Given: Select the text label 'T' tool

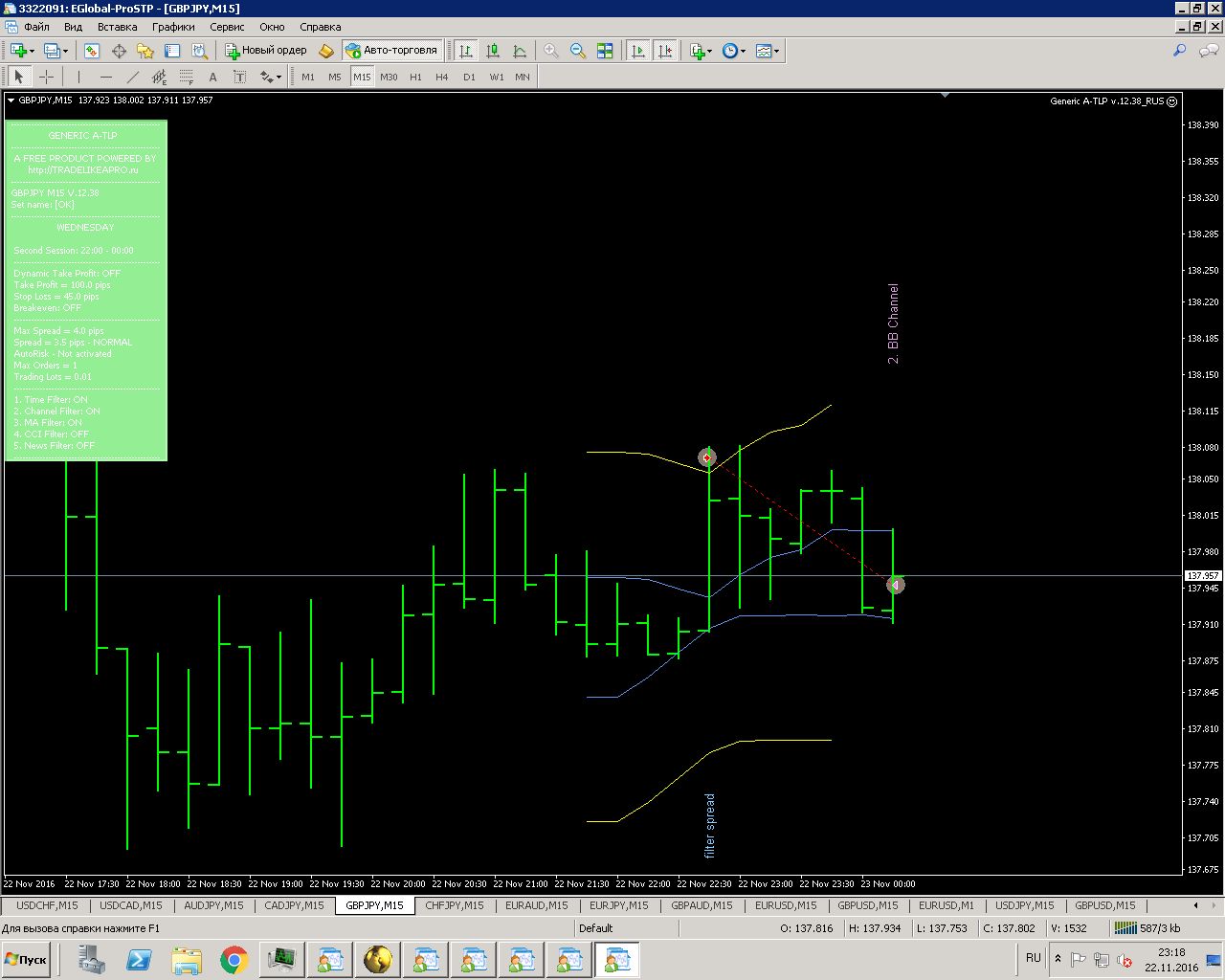Looking at the screenshot, I should coord(239,77).
